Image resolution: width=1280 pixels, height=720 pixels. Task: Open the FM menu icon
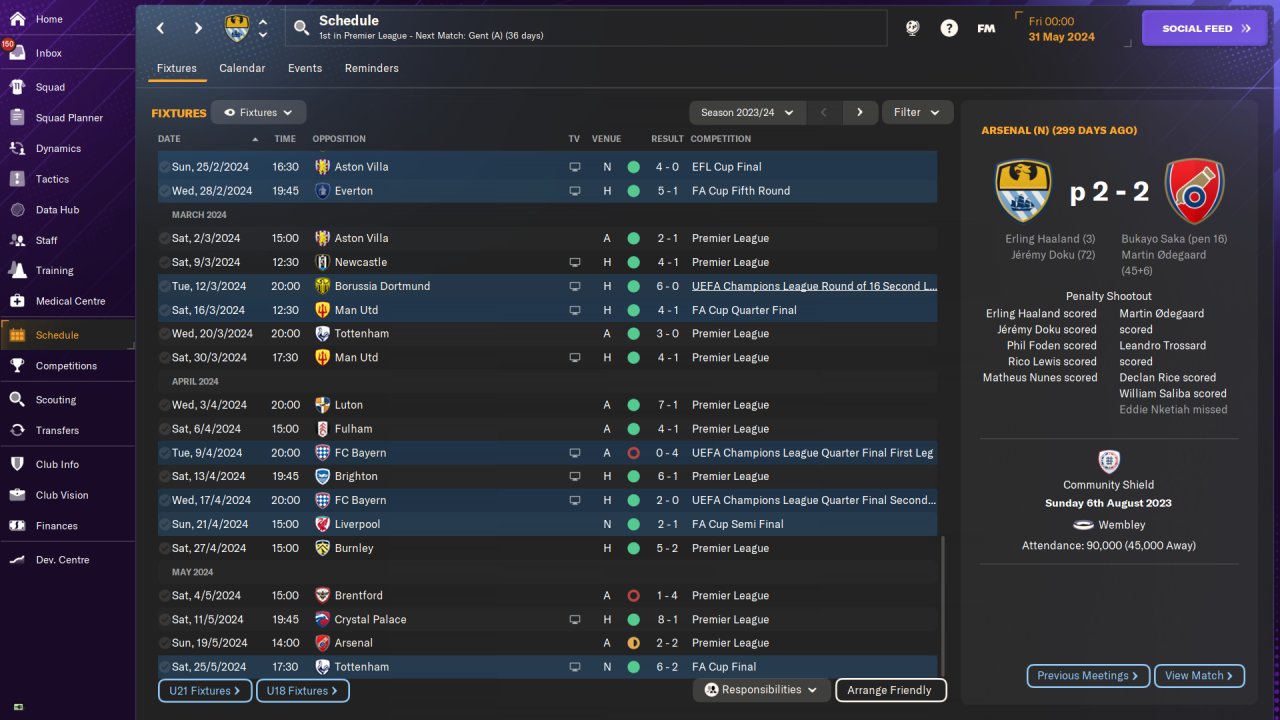(x=986, y=28)
